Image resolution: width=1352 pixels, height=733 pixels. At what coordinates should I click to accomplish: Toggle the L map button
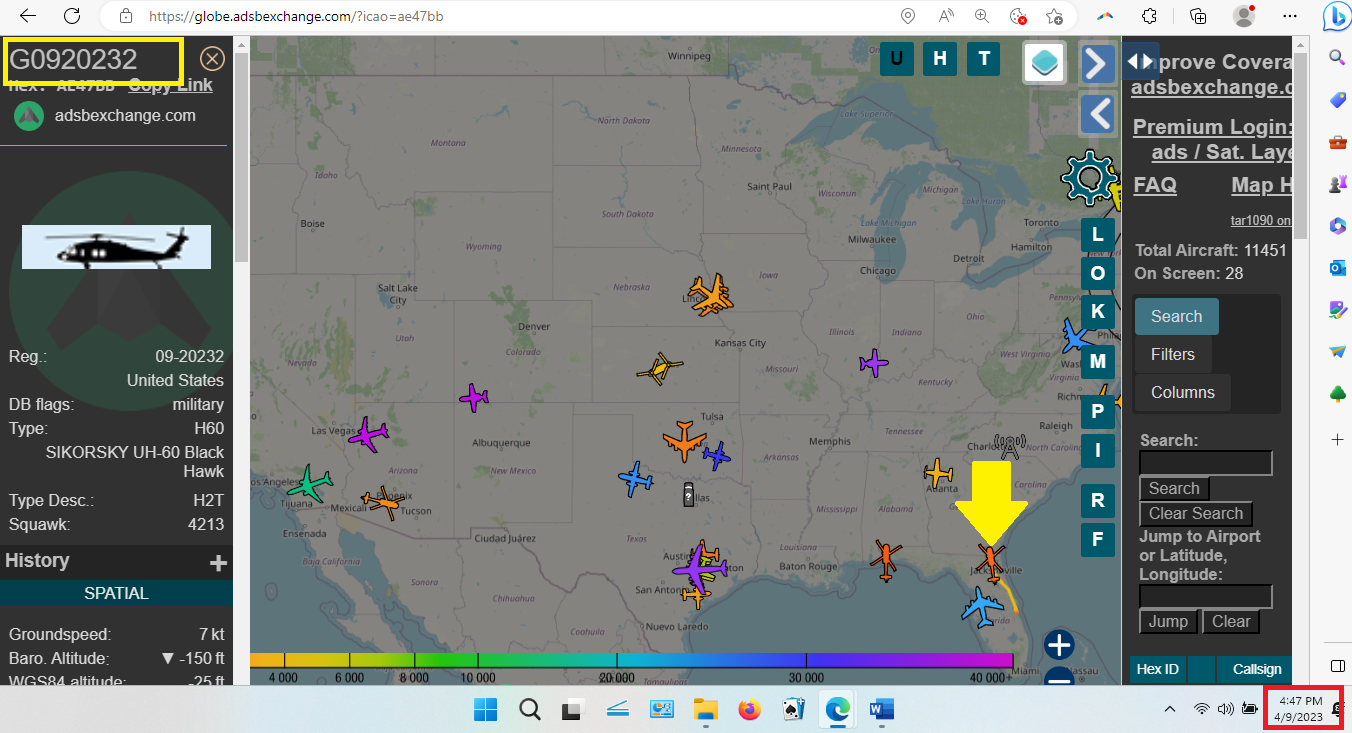1097,235
